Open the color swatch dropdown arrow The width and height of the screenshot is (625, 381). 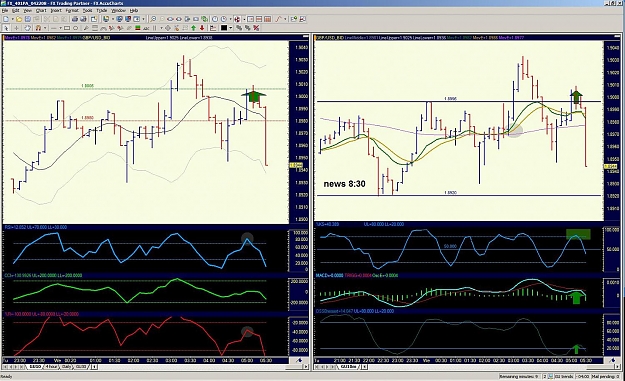coord(231,28)
